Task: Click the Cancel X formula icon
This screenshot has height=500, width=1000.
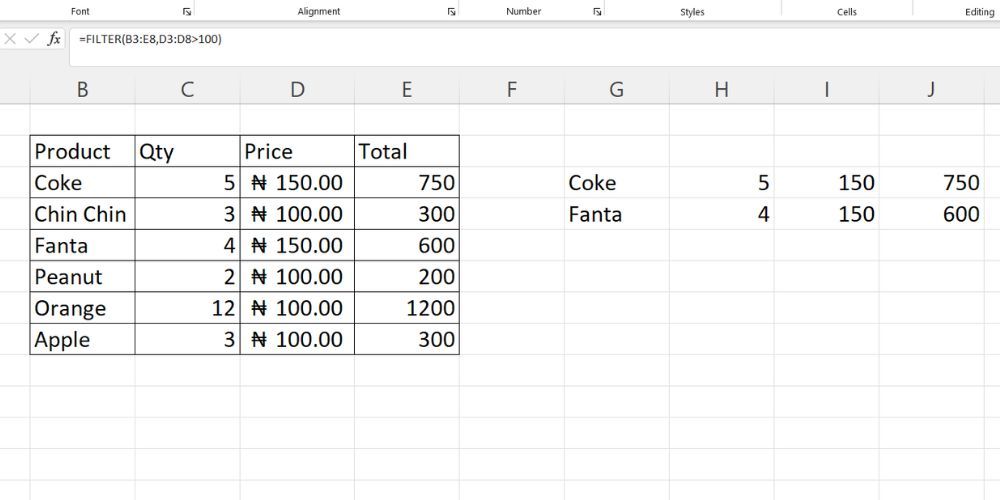Action: (x=10, y=39)
